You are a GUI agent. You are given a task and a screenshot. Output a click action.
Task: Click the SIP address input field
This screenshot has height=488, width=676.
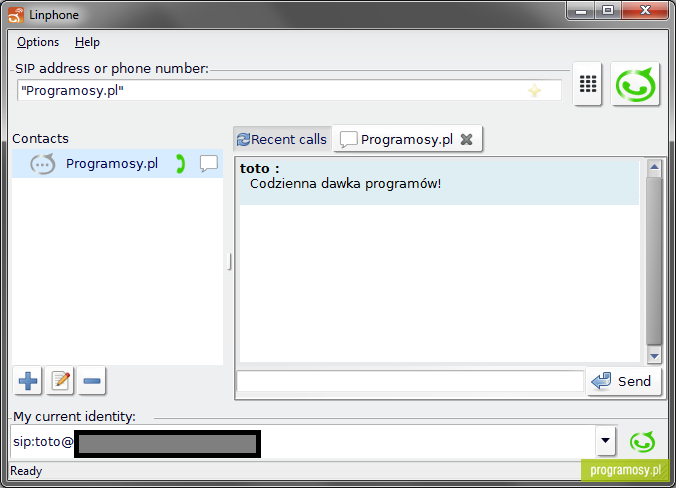[289, 91]
